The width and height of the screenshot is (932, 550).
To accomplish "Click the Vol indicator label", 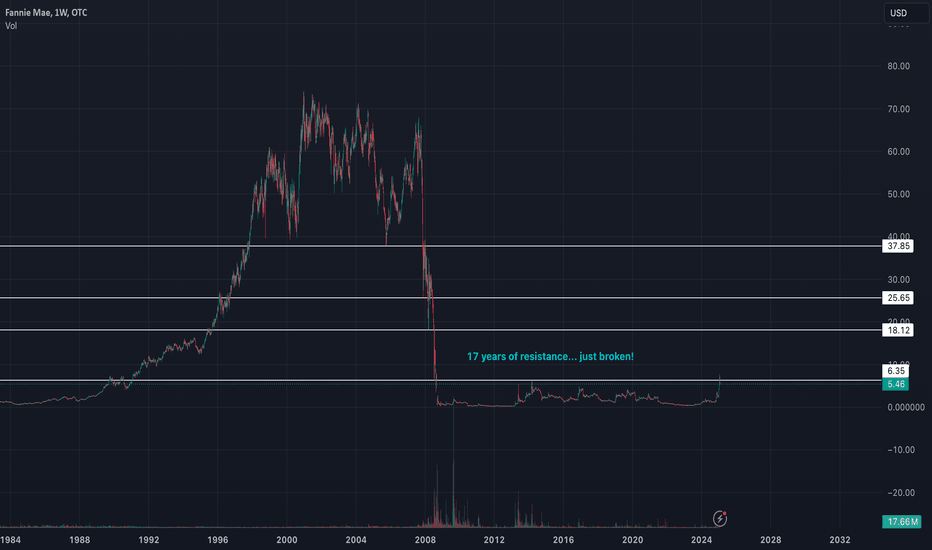I will [11, 26].
